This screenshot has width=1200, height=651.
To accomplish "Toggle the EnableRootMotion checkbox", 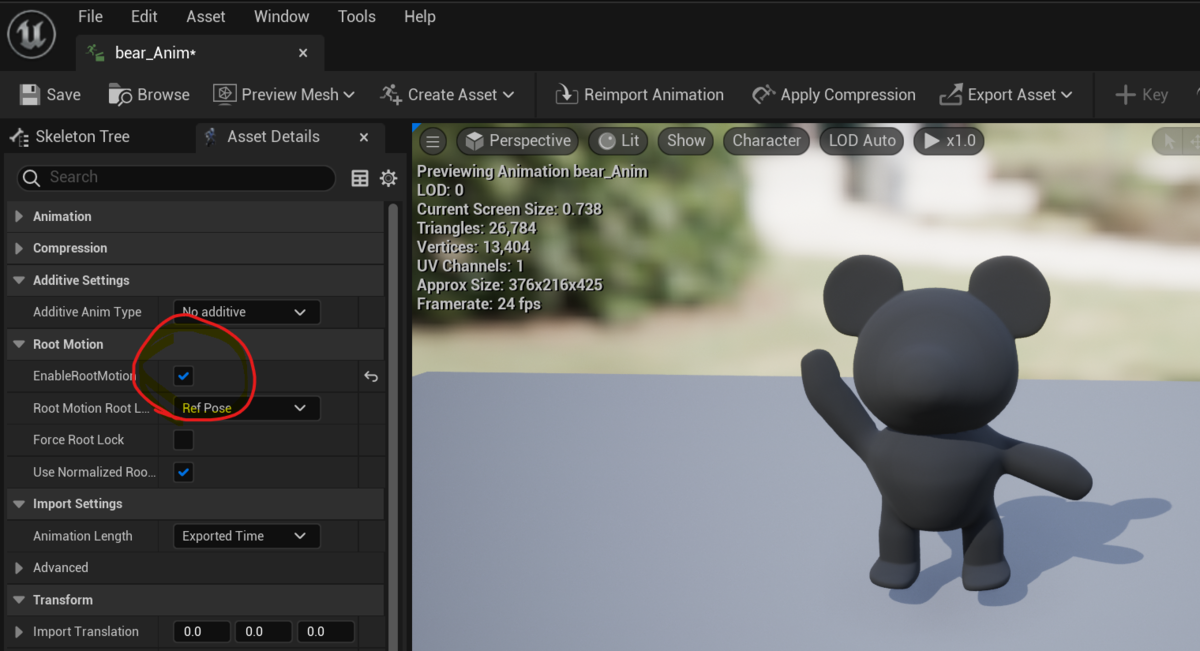I will (183, 376).
